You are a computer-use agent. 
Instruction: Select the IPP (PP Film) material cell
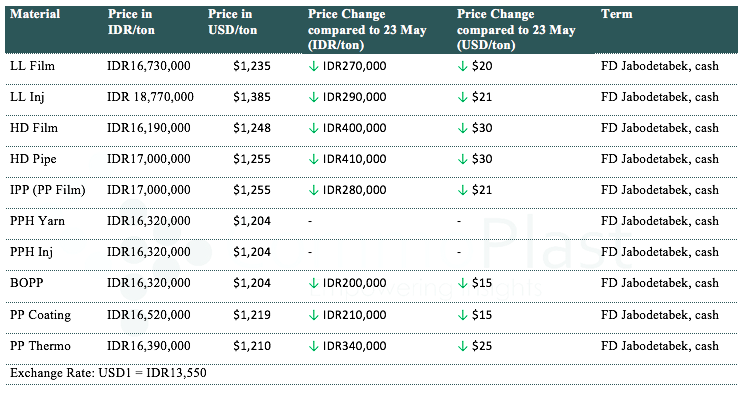click(48, 190)
